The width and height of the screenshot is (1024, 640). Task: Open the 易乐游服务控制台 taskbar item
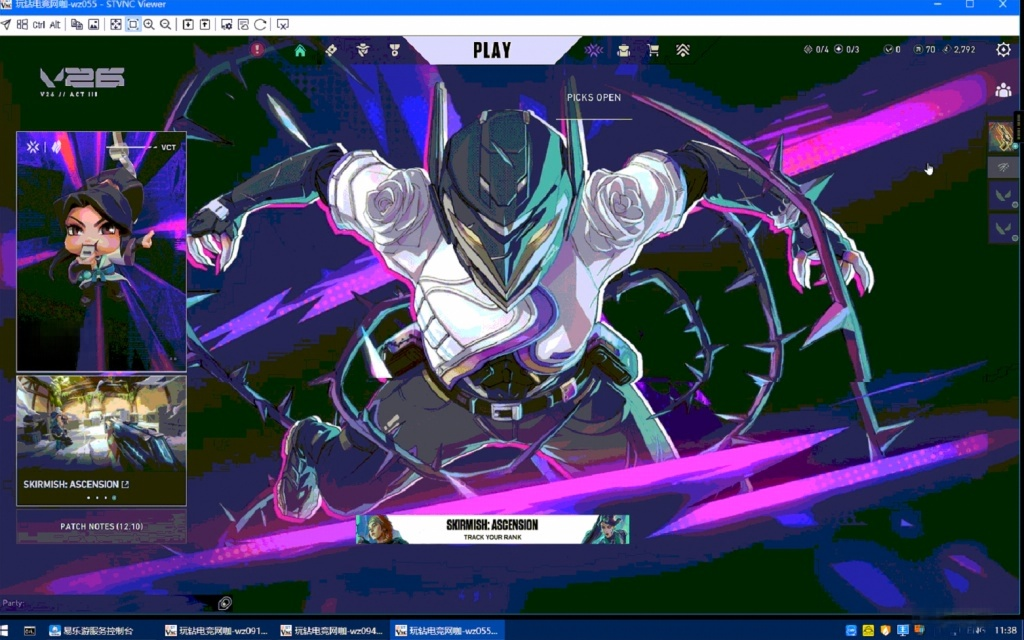pos(92,631)
